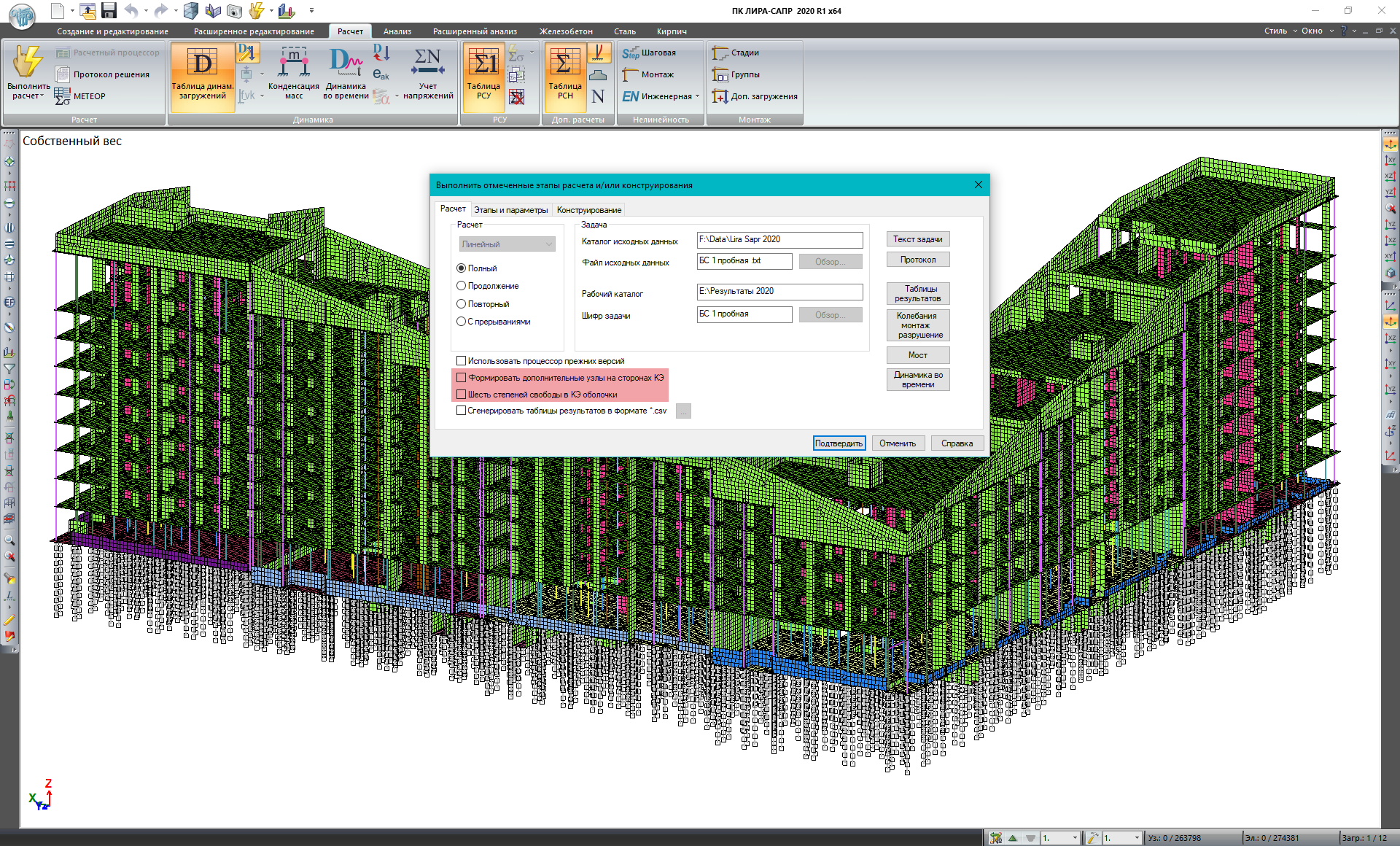Viewport: 1400px width, 846px height.
Task: Switch to Этапы и параметры tab
Action: [x=510, y=210]
